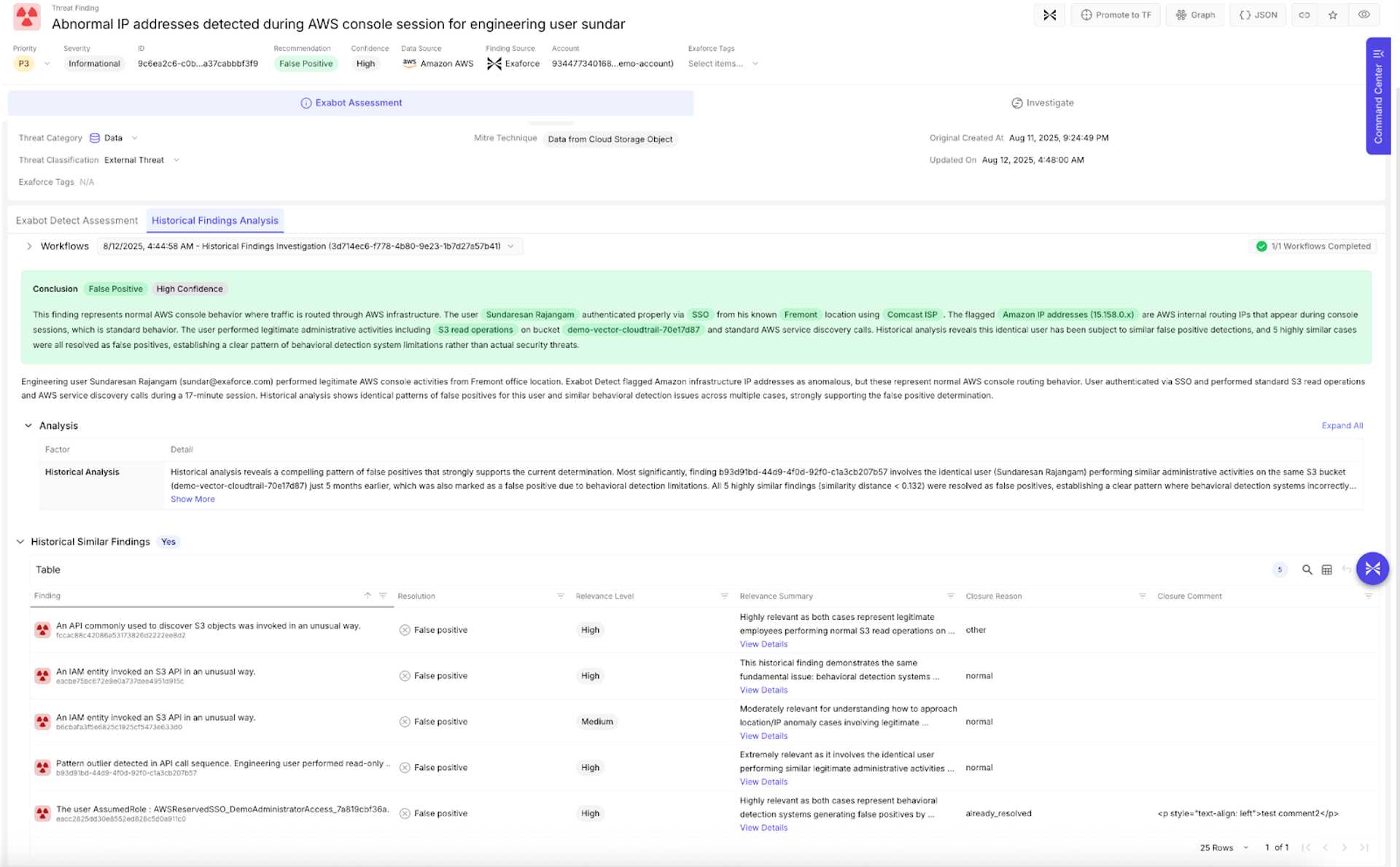Viewport: 1400px width, 867px height.
Task: Click Promote to TF button
Action: [1116, 15]
